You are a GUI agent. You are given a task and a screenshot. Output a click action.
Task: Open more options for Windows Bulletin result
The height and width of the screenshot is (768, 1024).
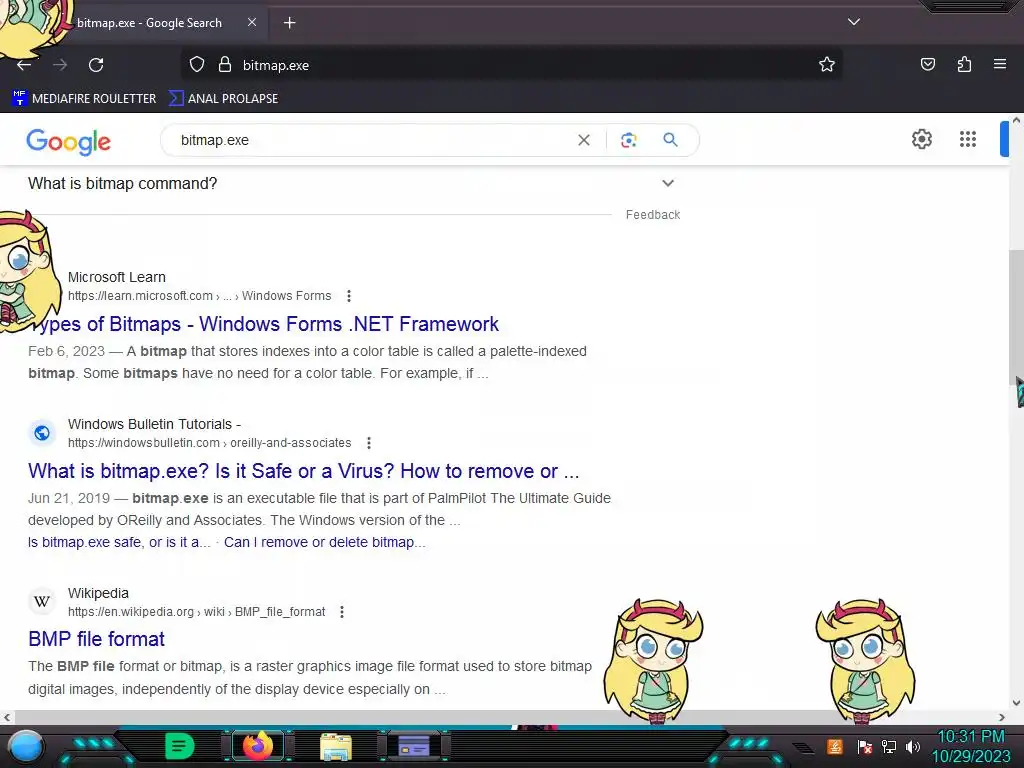(369, 443)
